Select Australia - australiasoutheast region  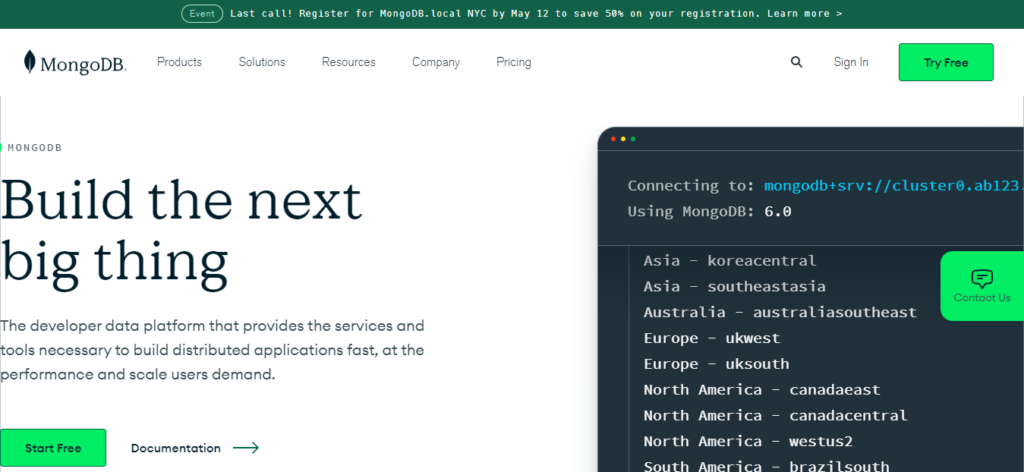pyautogui.click(x=780, y=312)
